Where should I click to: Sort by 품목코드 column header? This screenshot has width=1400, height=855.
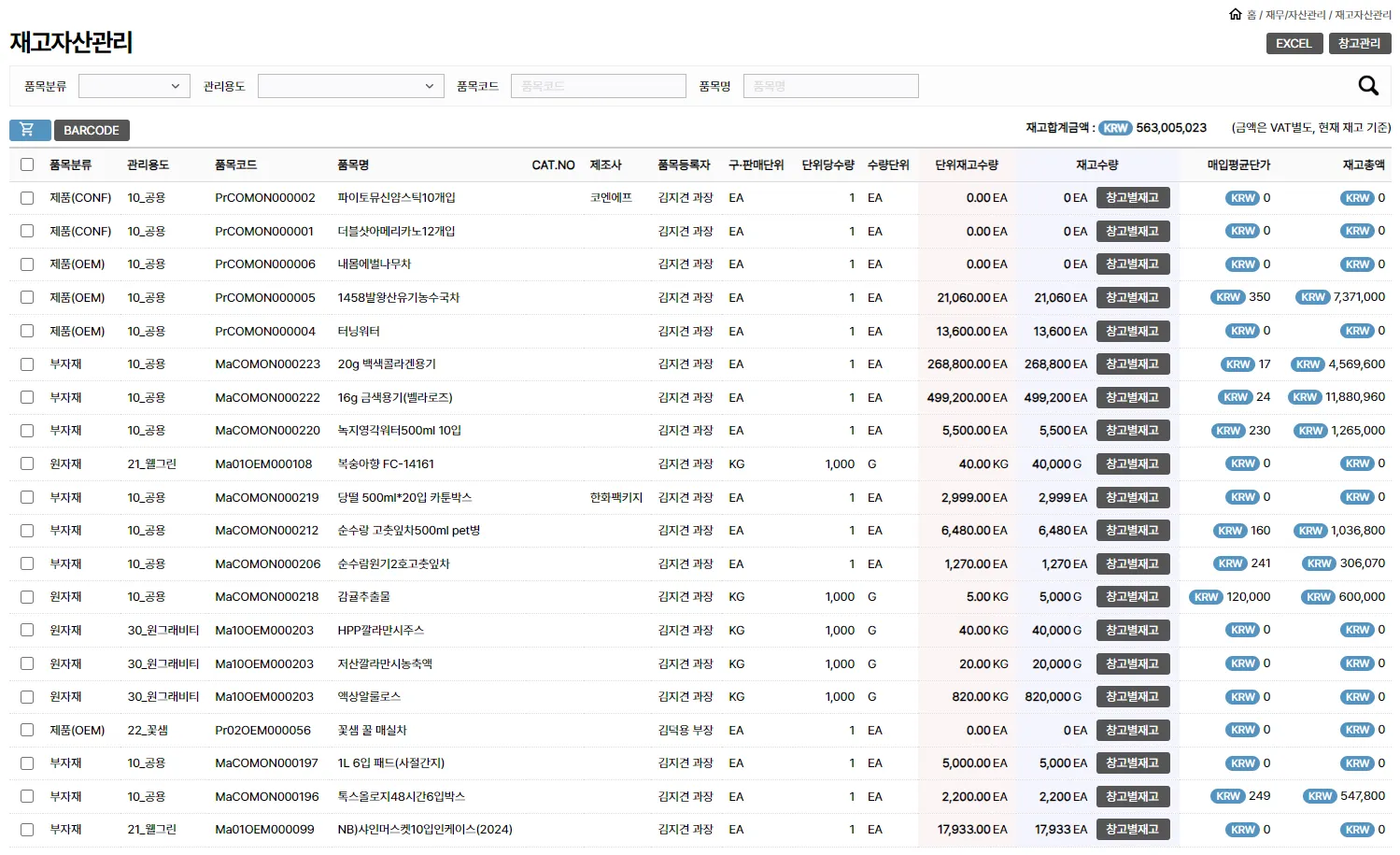(235, 164)
